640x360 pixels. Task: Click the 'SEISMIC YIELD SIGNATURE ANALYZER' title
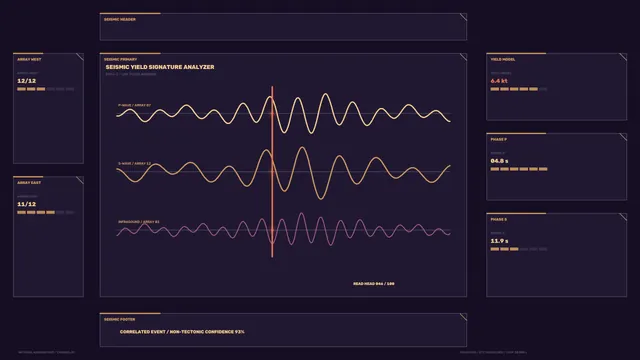coord(160,67)
